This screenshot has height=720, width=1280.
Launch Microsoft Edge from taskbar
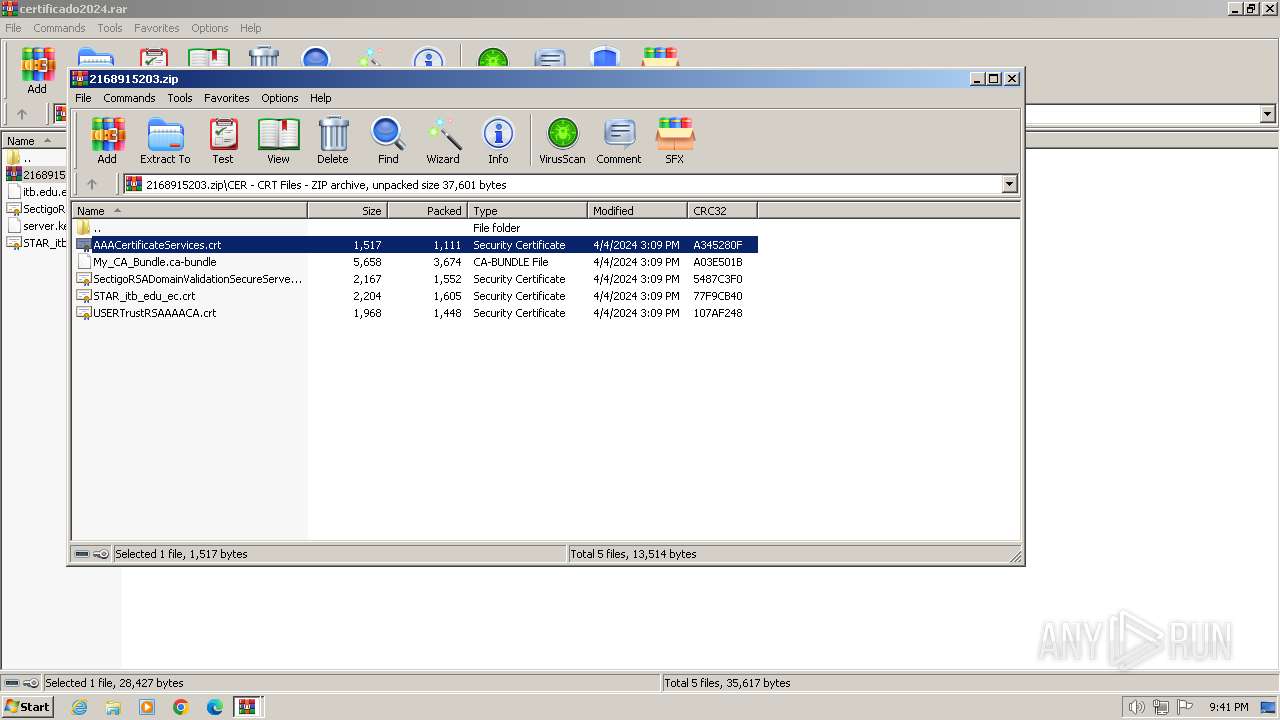(x=215, y=707)
